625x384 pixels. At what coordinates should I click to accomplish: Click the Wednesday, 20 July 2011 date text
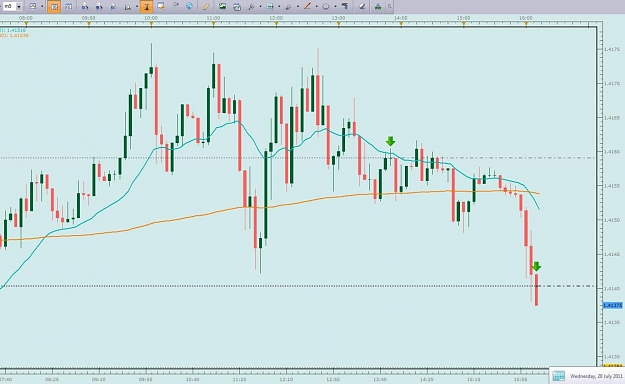596,376
